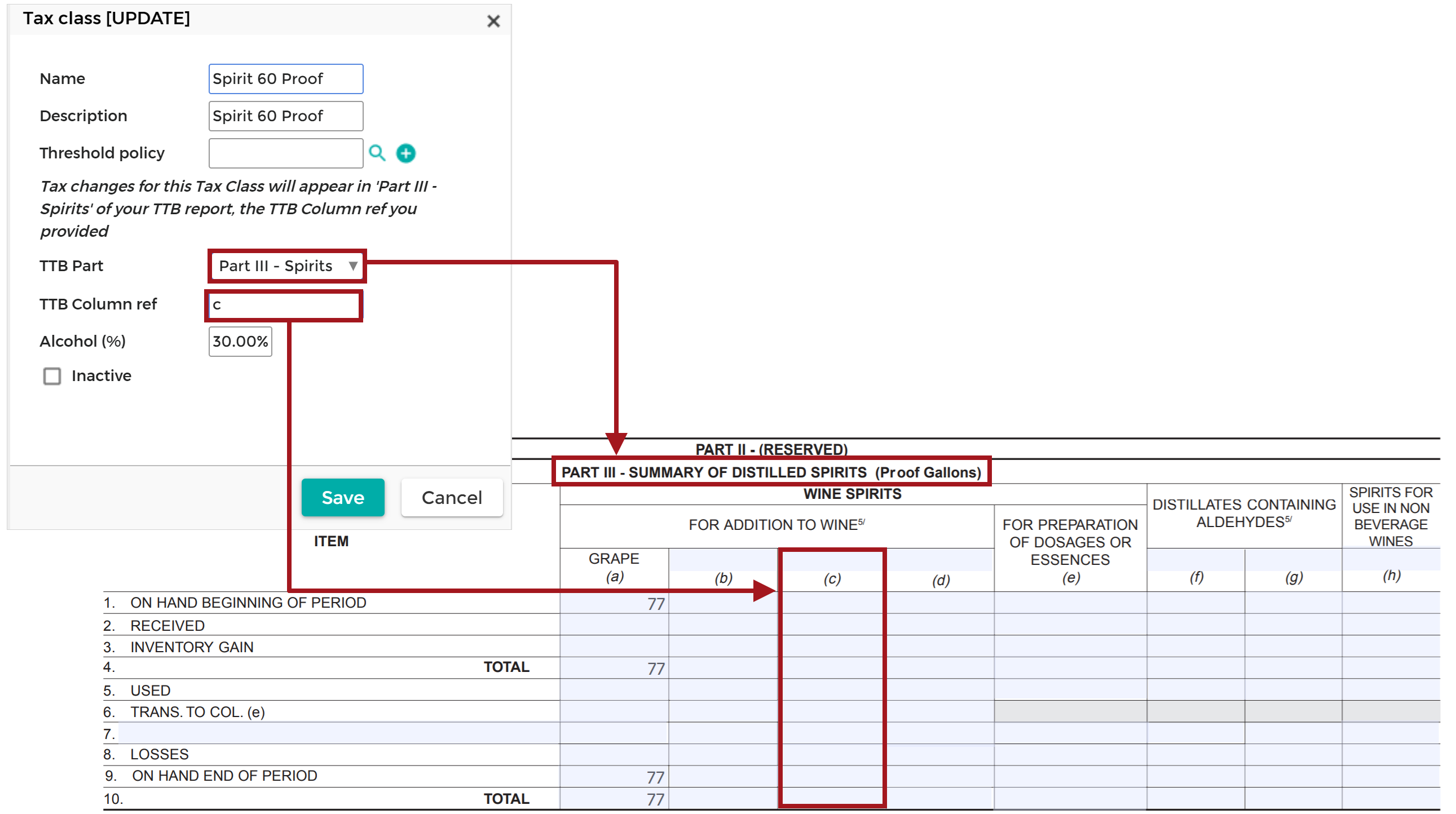Cancel the tax class update
This screenshot has height=814, width=1456.
coord(452,498)
